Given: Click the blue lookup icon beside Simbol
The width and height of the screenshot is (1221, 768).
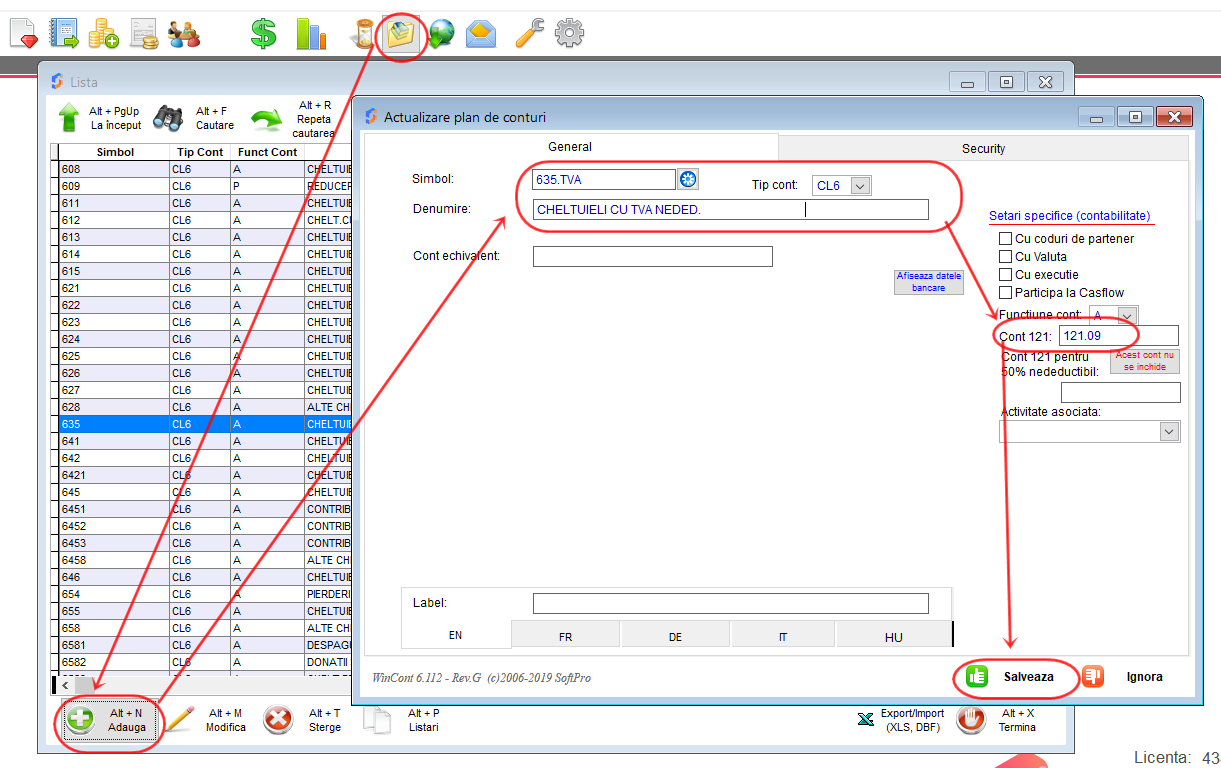Looking at the screenshot, I should pos(688,179).
